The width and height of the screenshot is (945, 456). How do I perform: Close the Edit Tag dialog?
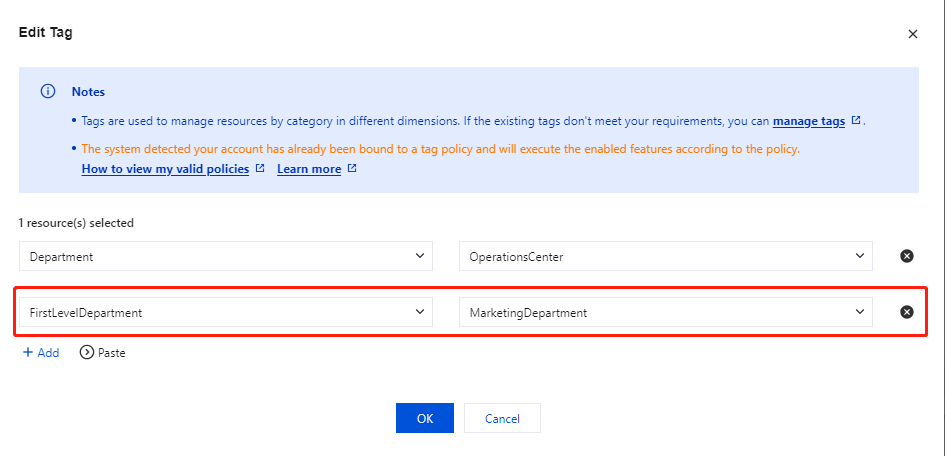point(912,34)
